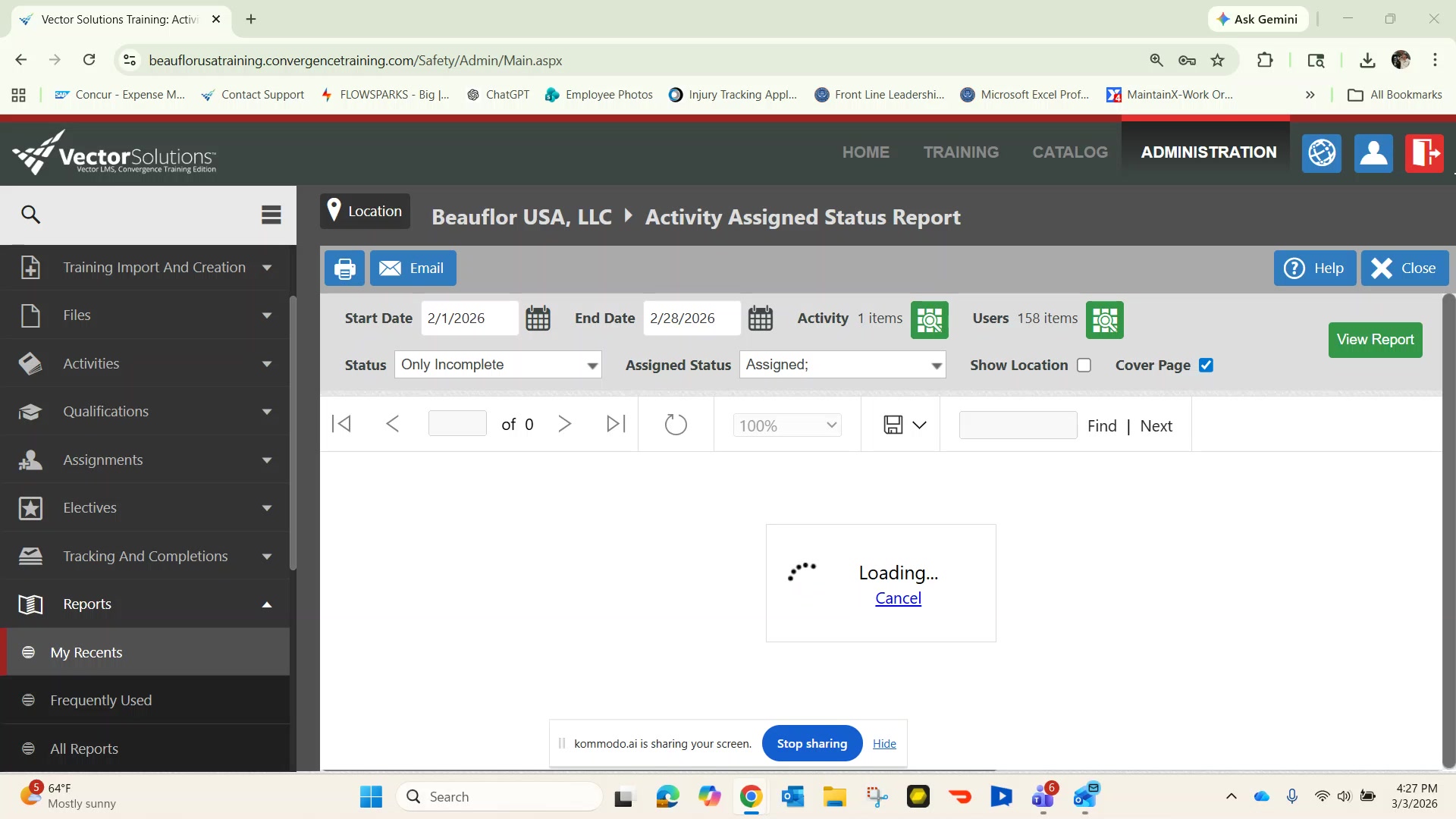Click the Cancel loading link
The image size is (1456, 819).
pyautogui.click(x=898, y=598)
